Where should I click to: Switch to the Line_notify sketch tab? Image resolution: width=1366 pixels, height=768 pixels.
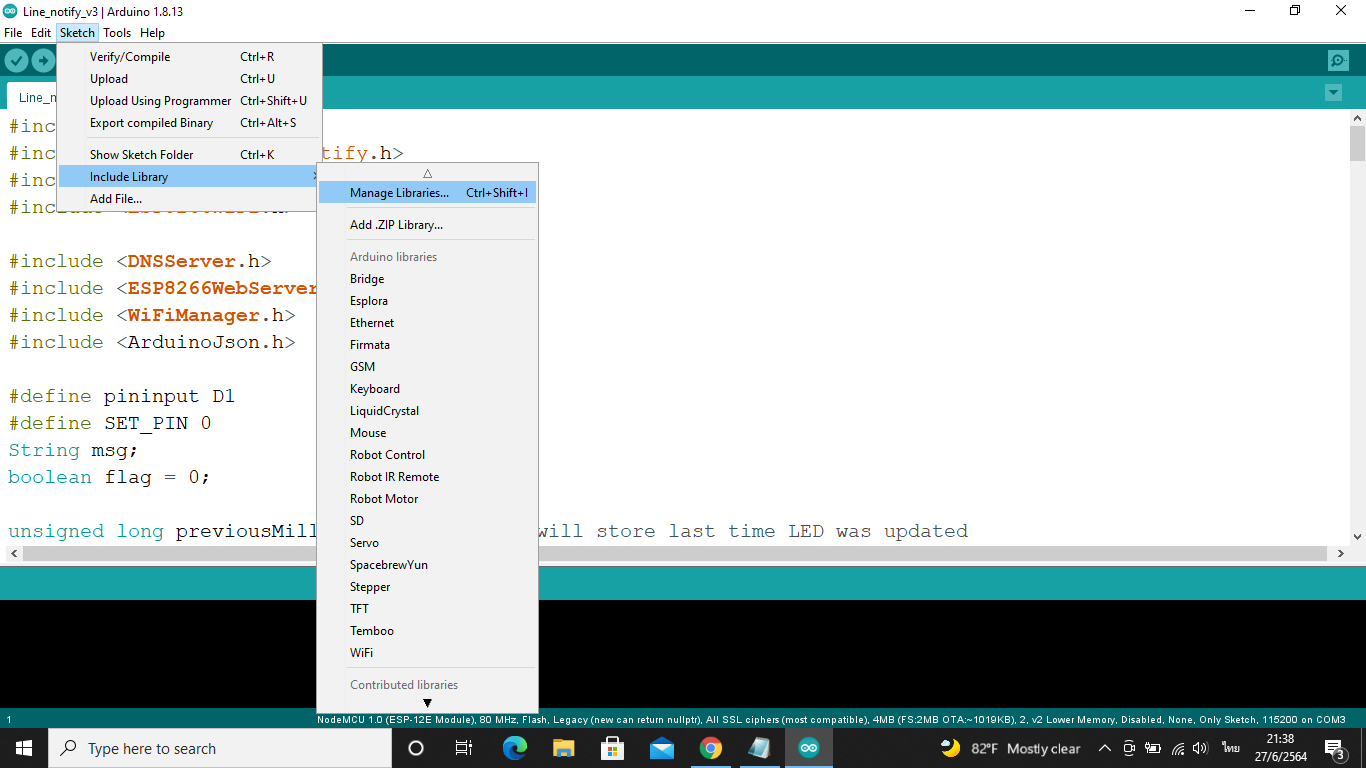(32, 97)
